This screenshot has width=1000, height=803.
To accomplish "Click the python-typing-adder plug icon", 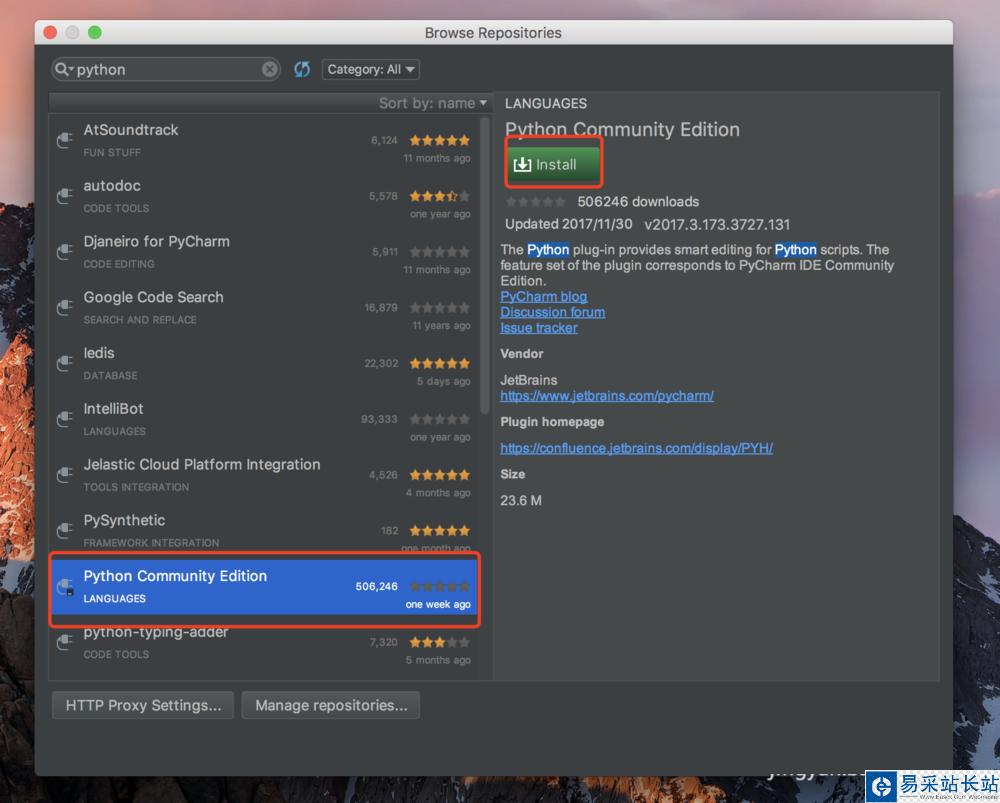I will coord(64,642).
